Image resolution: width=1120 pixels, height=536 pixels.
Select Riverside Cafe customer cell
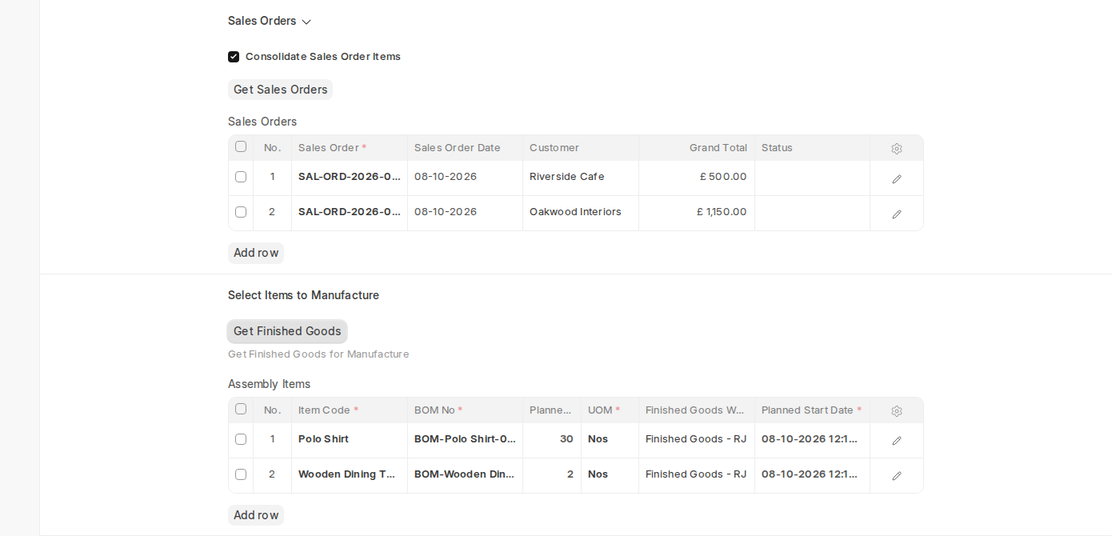click(x=581, y=177)
